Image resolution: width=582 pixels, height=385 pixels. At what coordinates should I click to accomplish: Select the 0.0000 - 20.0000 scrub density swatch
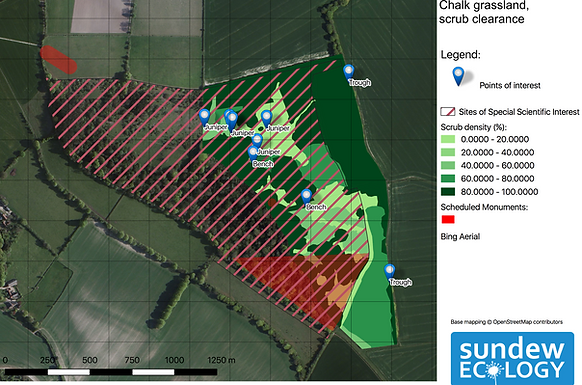tap(448, 140)
